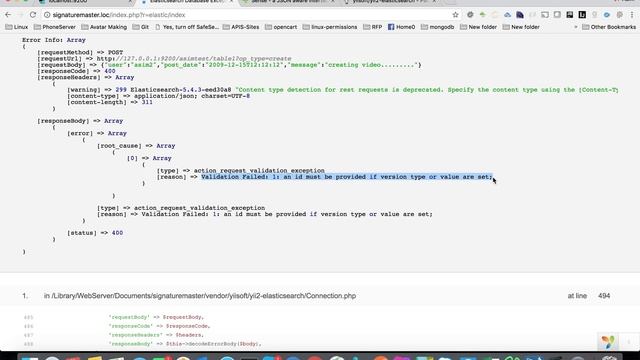Open the blue cloud extension icon
This screenshot has height=360, width=640.
507,15
